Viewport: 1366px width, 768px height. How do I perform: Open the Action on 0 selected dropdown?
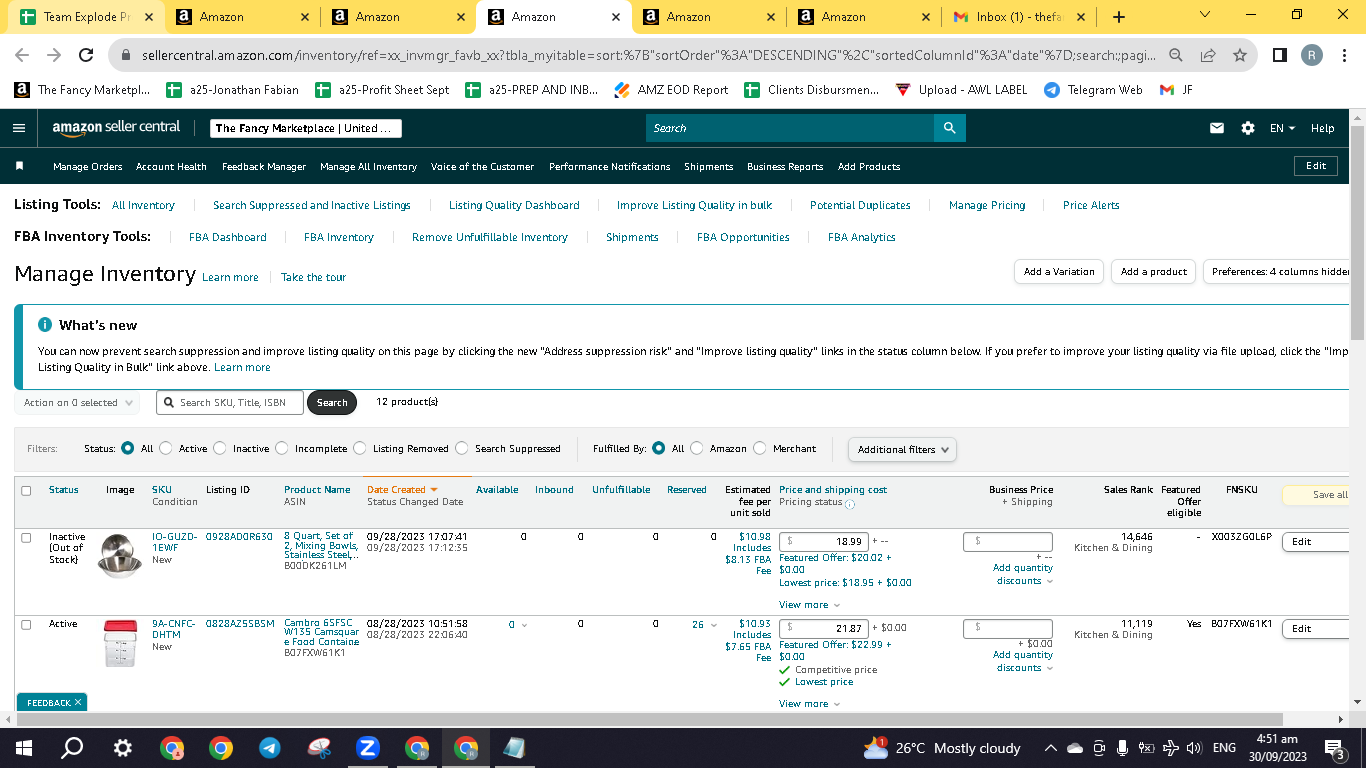tap(79, 403)
